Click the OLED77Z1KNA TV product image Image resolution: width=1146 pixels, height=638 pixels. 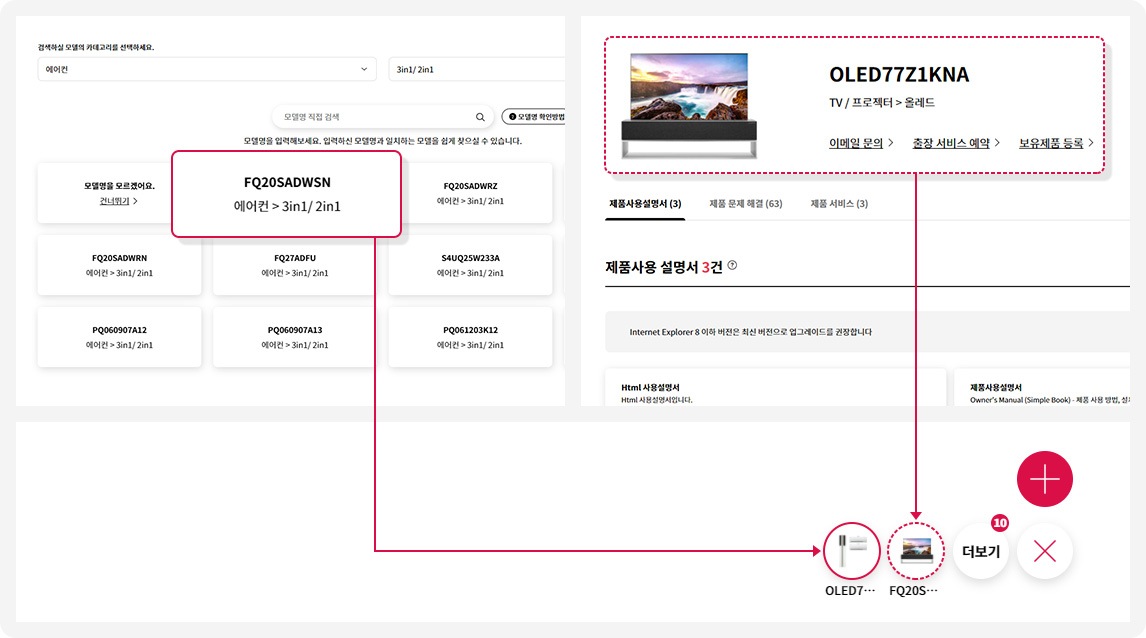tap(688, 105)
